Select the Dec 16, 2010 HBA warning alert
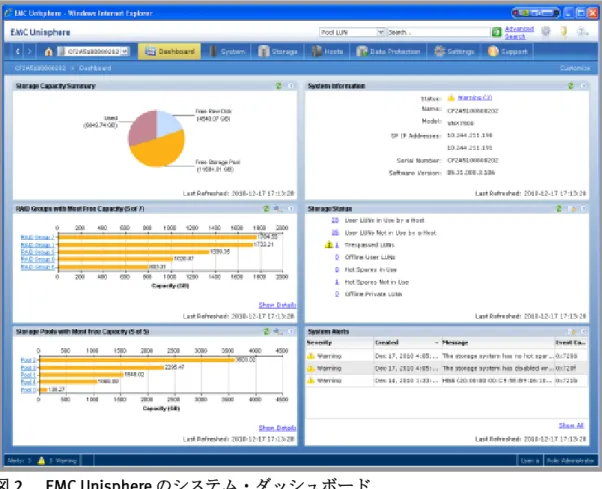 point(447,380)
